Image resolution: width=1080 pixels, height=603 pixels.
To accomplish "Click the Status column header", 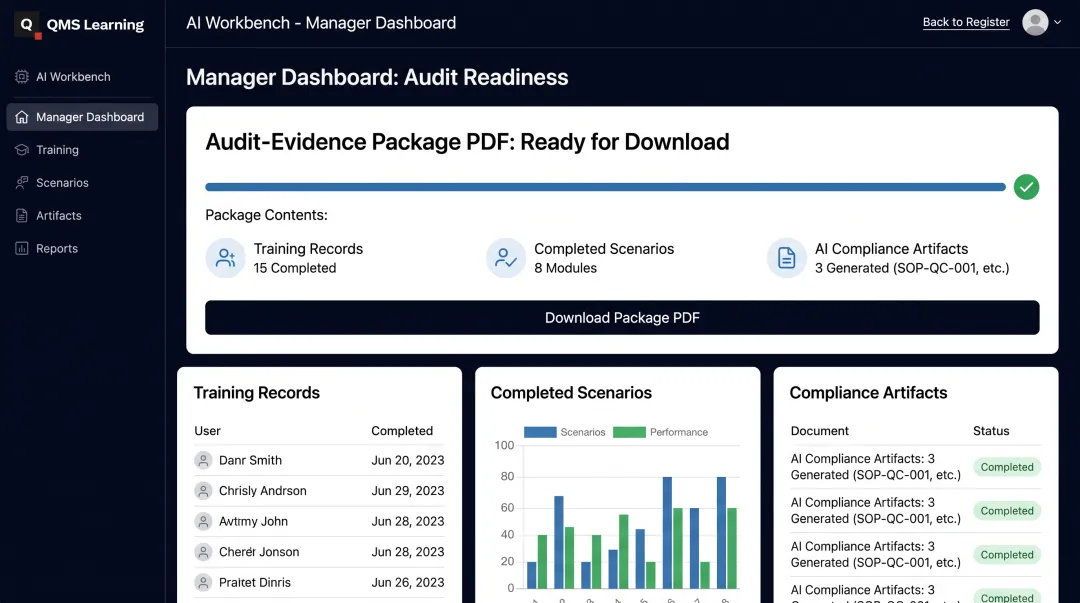I will [991, 431].
